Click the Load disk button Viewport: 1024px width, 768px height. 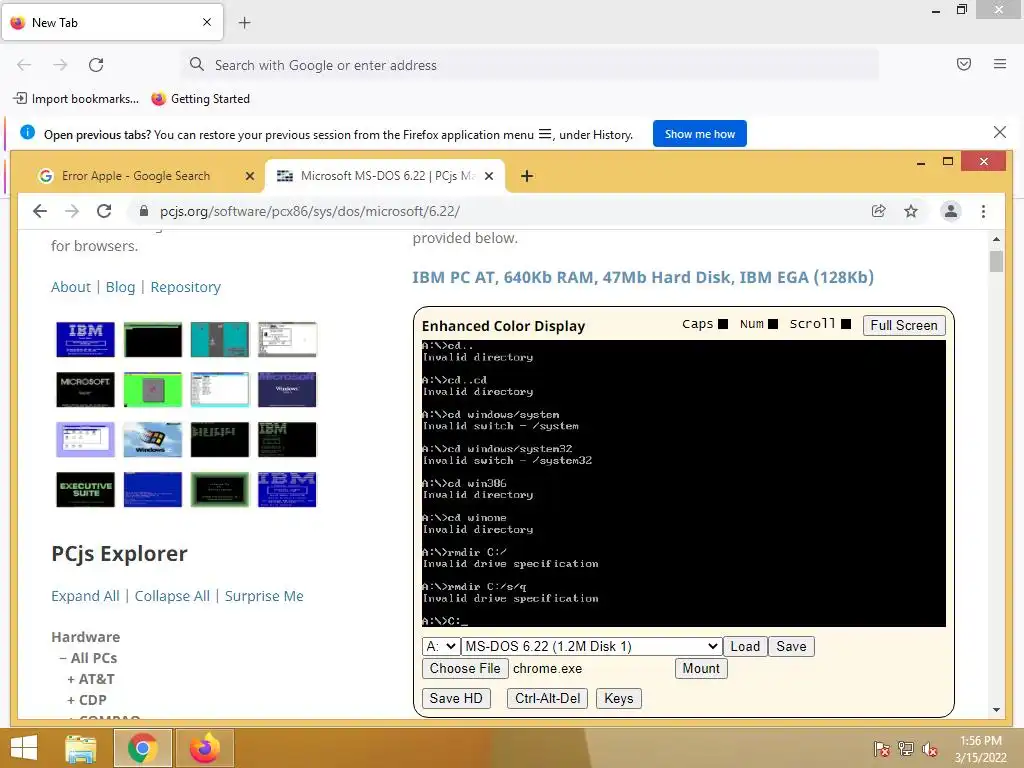[x=745, y=646]
